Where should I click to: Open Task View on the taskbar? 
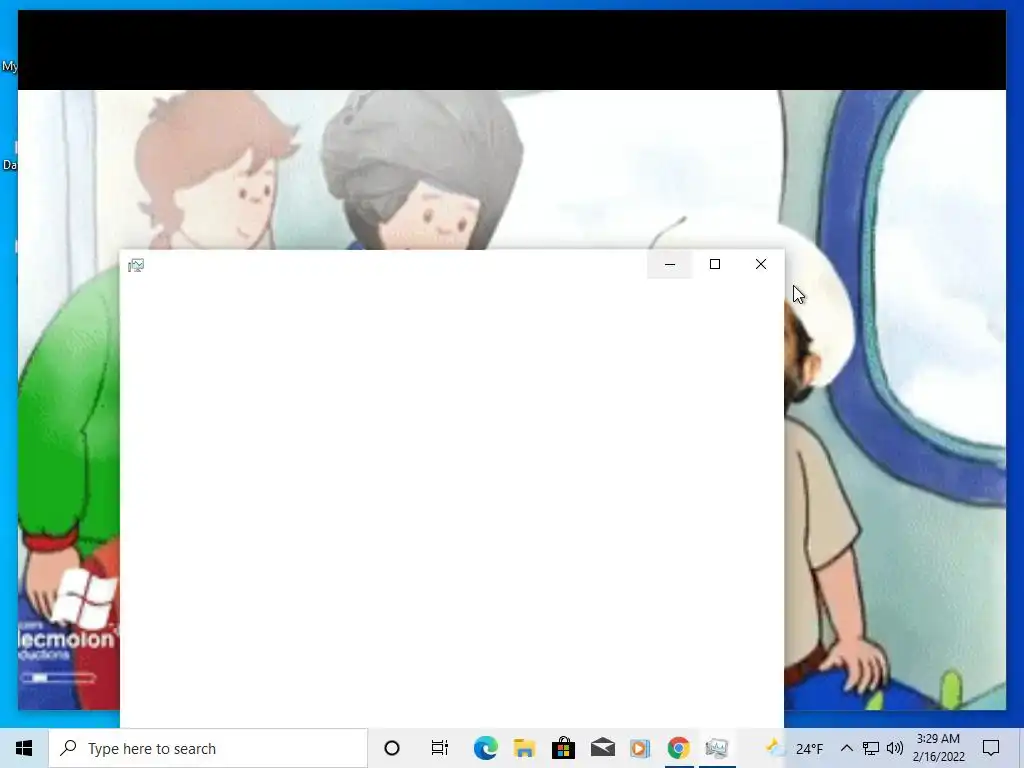tap(440, 748)
